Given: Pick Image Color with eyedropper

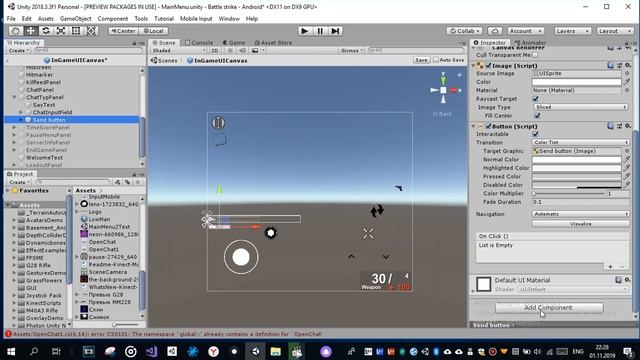Looking at the screenshot, I should pyautogui.click(x=627, y=82).
